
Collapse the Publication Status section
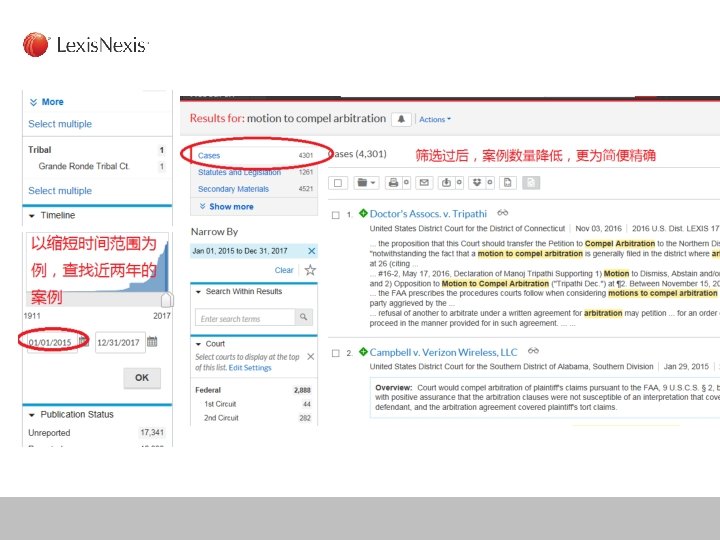pos(32,415)
